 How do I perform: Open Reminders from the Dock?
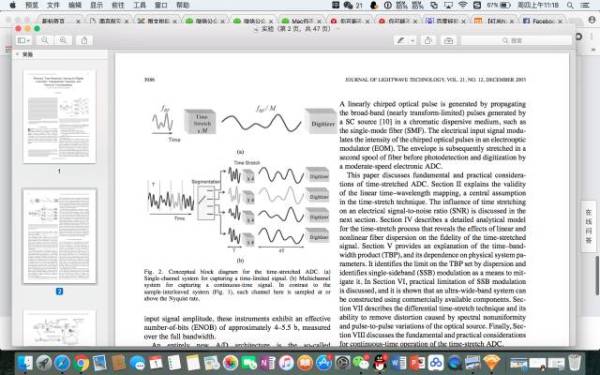pyautogui.click(x=174, y=362)
